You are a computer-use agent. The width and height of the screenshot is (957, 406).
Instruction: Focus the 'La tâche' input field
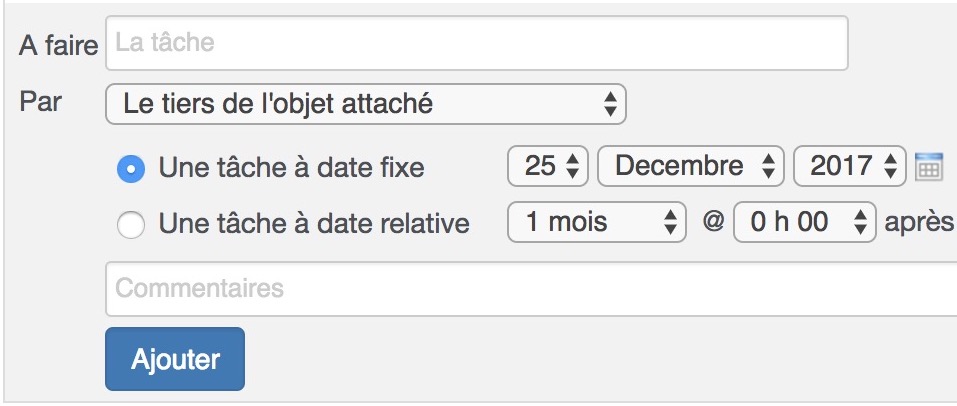click(477, 43)
